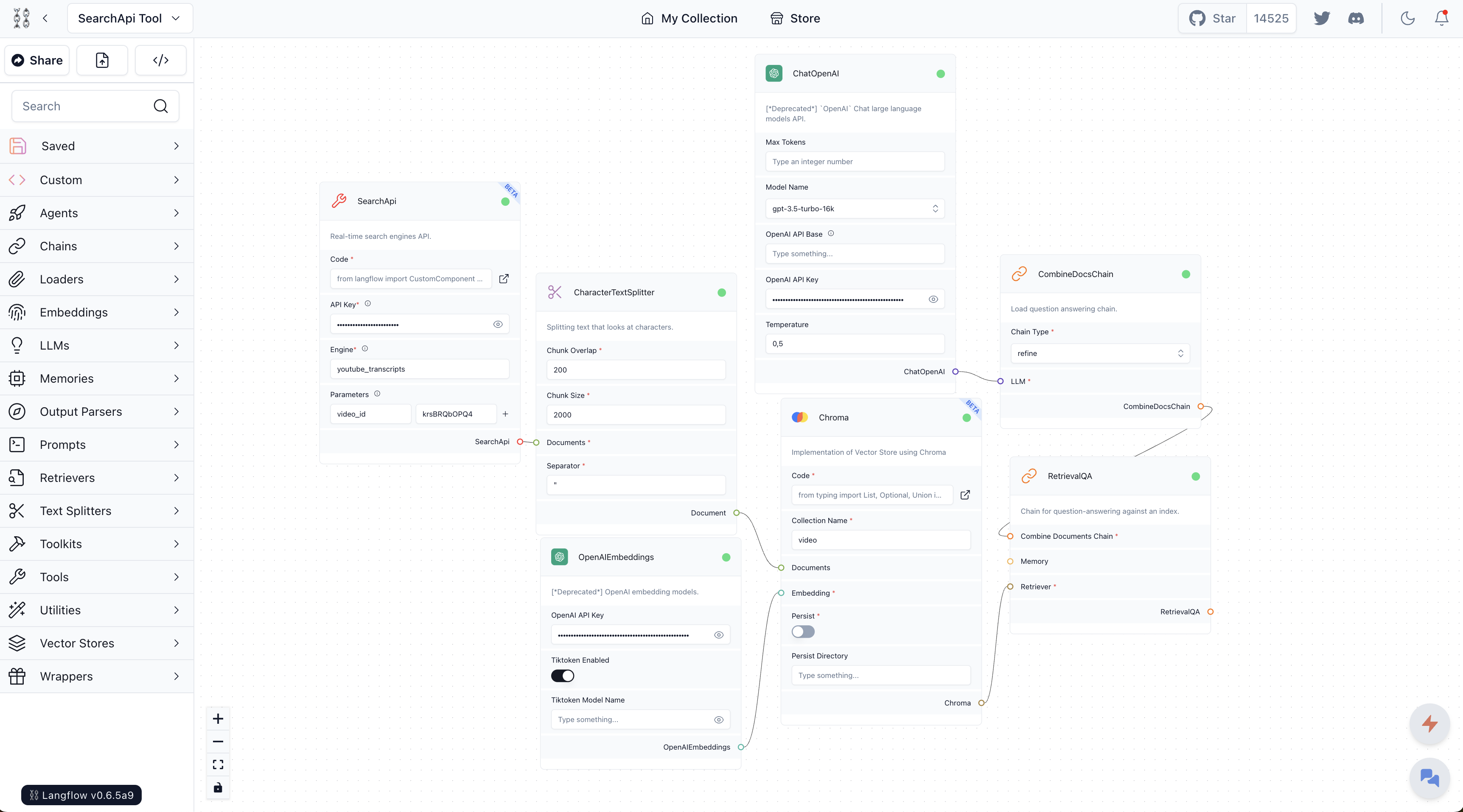
Task: Expand the Agents category
Action: tap(97, 213)
